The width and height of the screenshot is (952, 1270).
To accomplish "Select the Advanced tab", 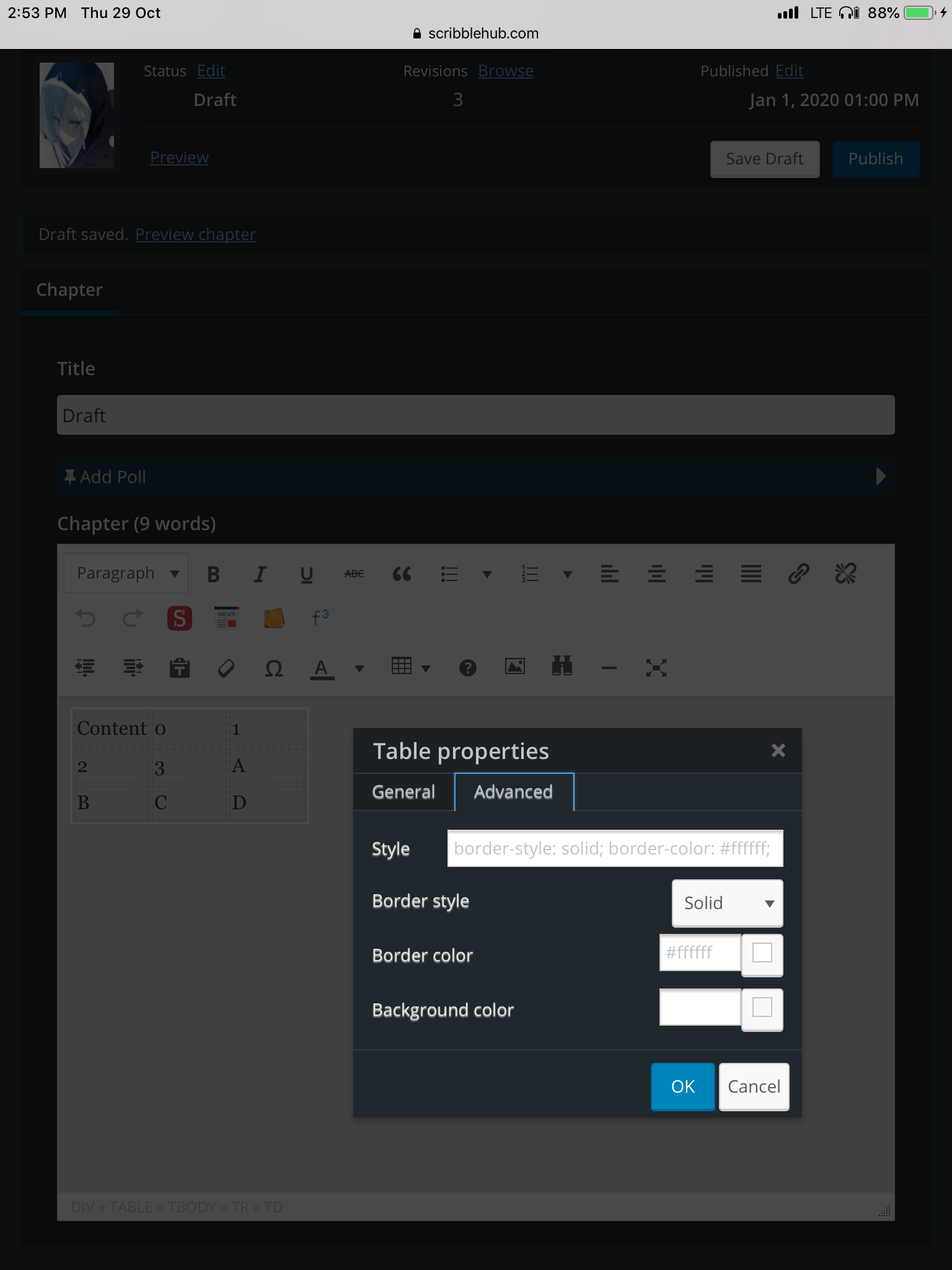I will click(x=513, y=792).
